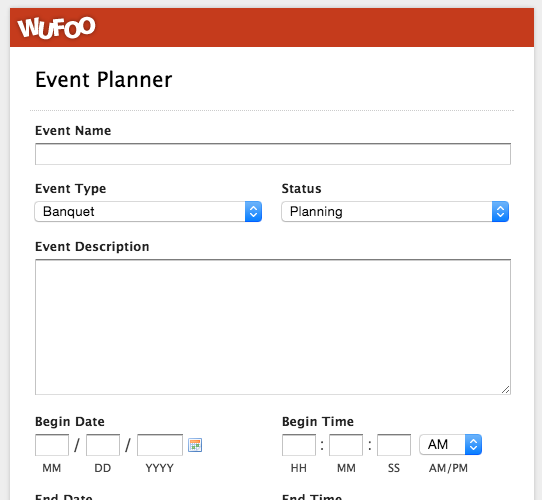Click the Begin Time SS seconds field

click(x=394, y=445)
